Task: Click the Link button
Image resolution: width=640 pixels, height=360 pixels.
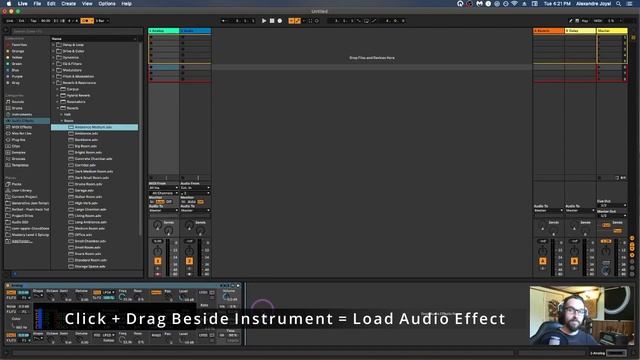Action: 10,21
